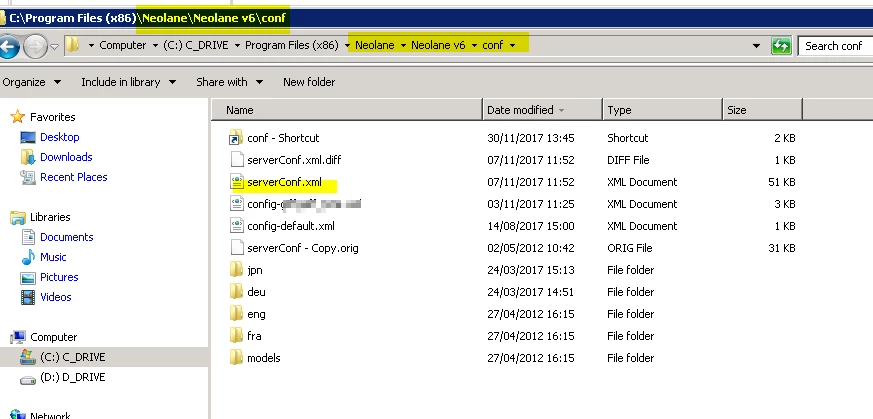This screenshot has width=873, height=419.
Task: Sort files by Date modified column
Action: click(x=542, y=110)
